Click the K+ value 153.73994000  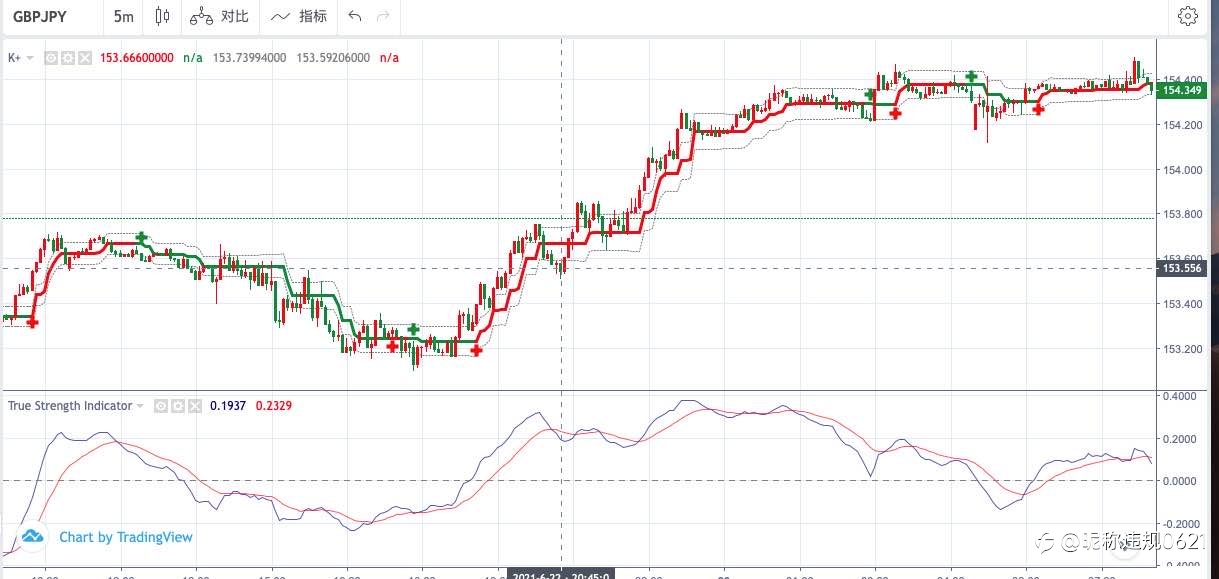(x=250, y=58)
